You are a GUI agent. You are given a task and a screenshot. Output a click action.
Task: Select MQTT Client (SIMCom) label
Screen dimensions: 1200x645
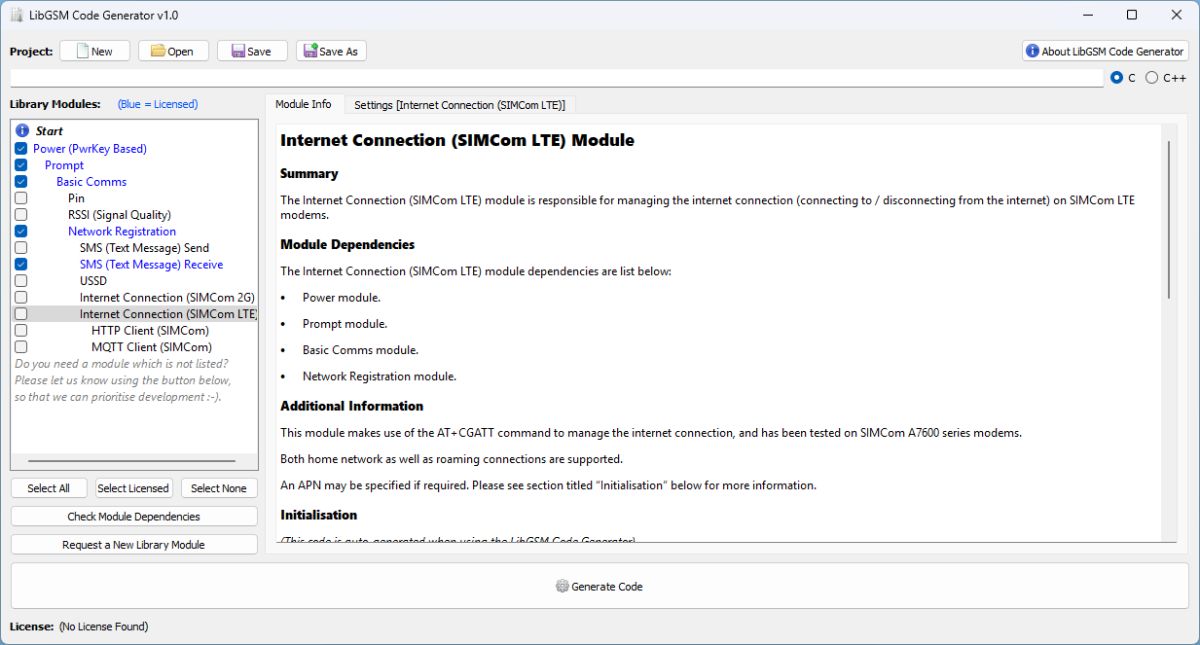[x=151, y=347]
